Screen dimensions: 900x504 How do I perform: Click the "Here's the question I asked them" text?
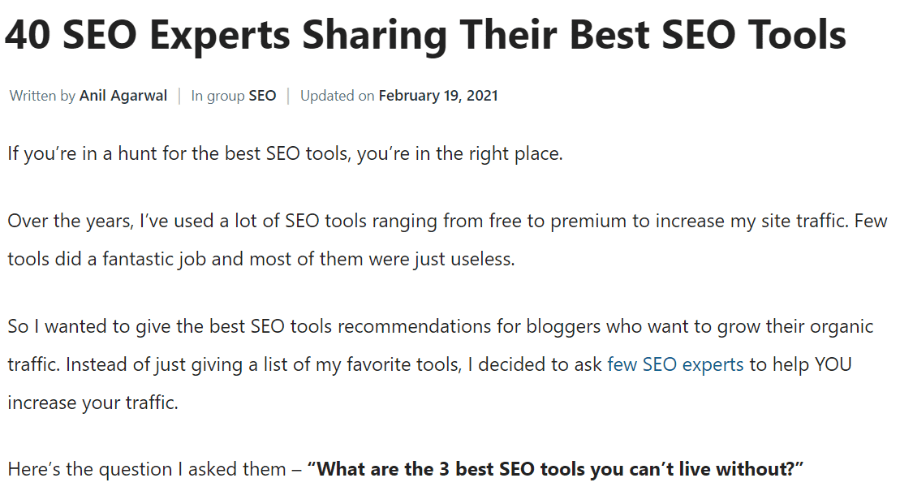(147, 469)
